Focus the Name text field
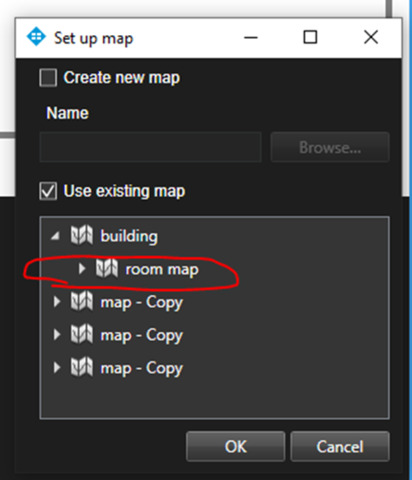Screen dimensions: 412x480 150,147
